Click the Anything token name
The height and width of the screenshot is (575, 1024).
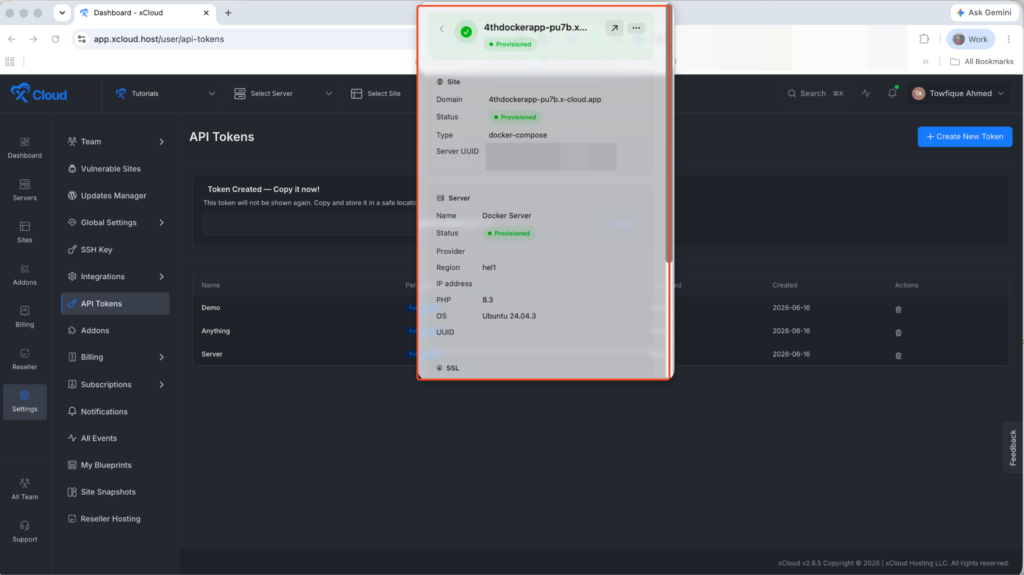tap(216, 331)
